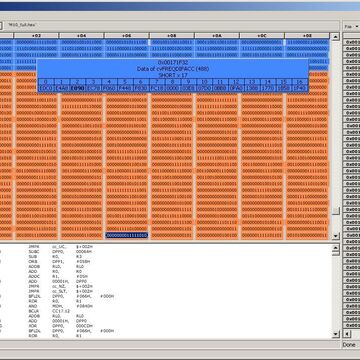The height and width of the screenshot is (360, 360).
Task: Click the hex grid scrollbar up arrow
Action: [x=336, y=37]
